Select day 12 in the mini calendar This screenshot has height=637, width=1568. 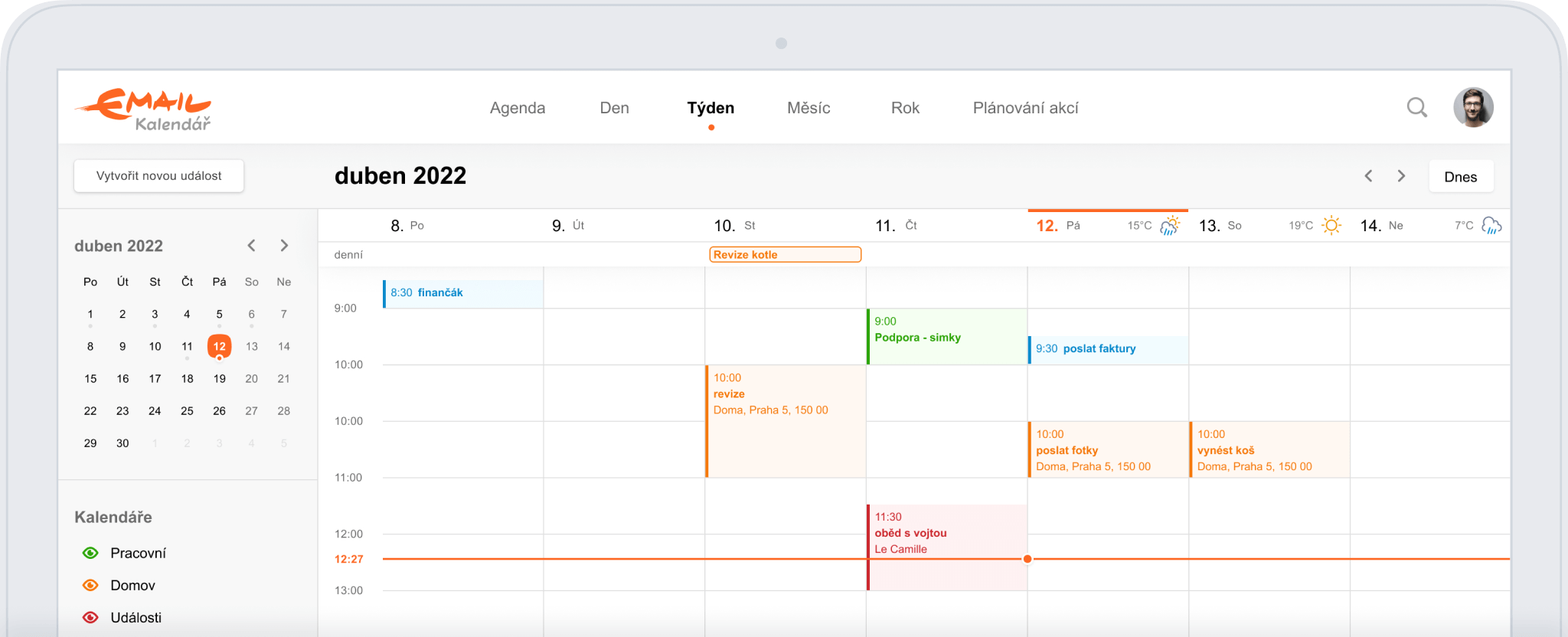(219, 346)
